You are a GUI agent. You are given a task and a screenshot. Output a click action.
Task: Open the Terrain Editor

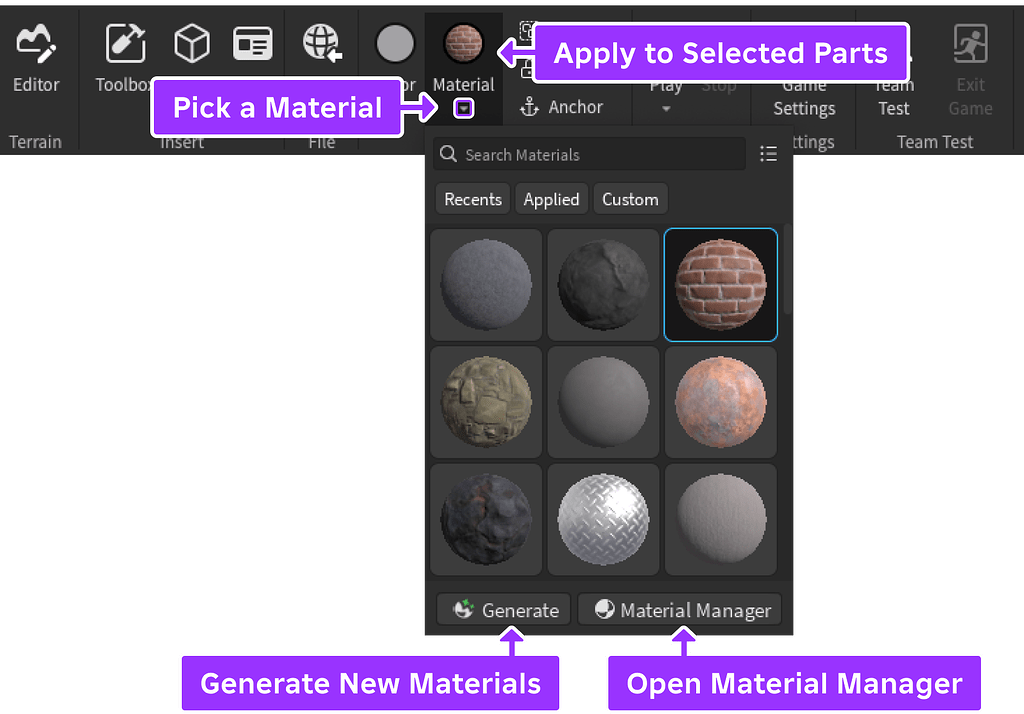pyautogui.click(x=35, y=44)
